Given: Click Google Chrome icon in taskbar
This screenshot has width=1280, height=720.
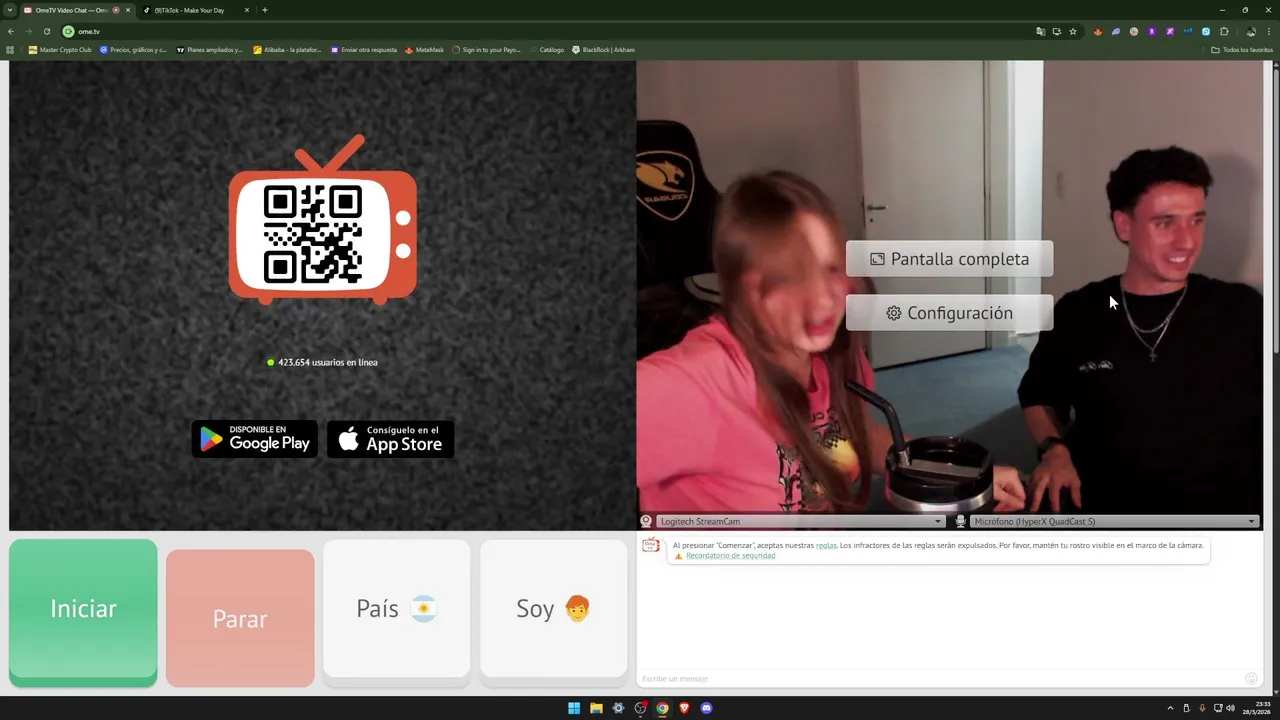Looking at the screenshot, I should pos(662,708).
